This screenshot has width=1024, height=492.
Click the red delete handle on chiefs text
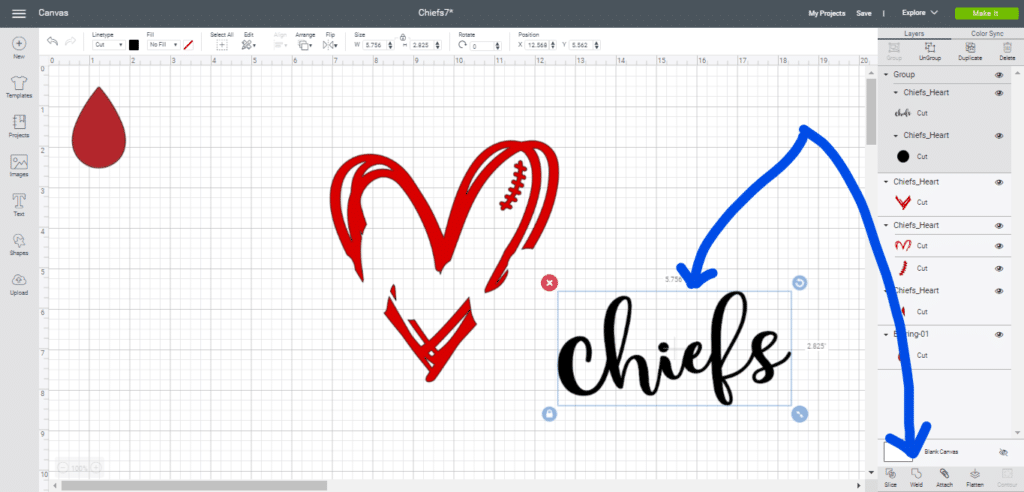[550, 282]
